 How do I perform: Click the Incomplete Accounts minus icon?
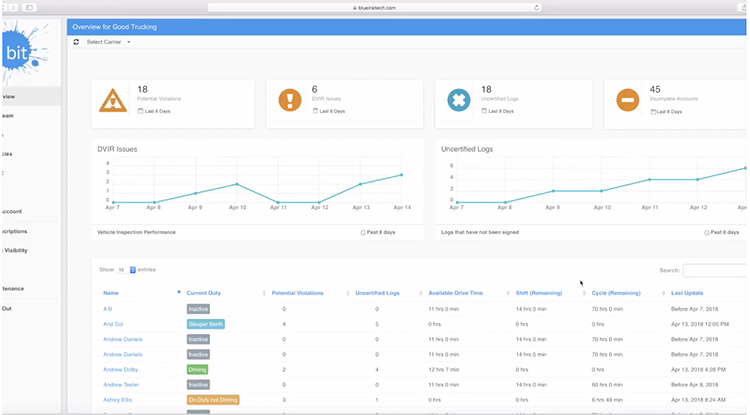628,100
